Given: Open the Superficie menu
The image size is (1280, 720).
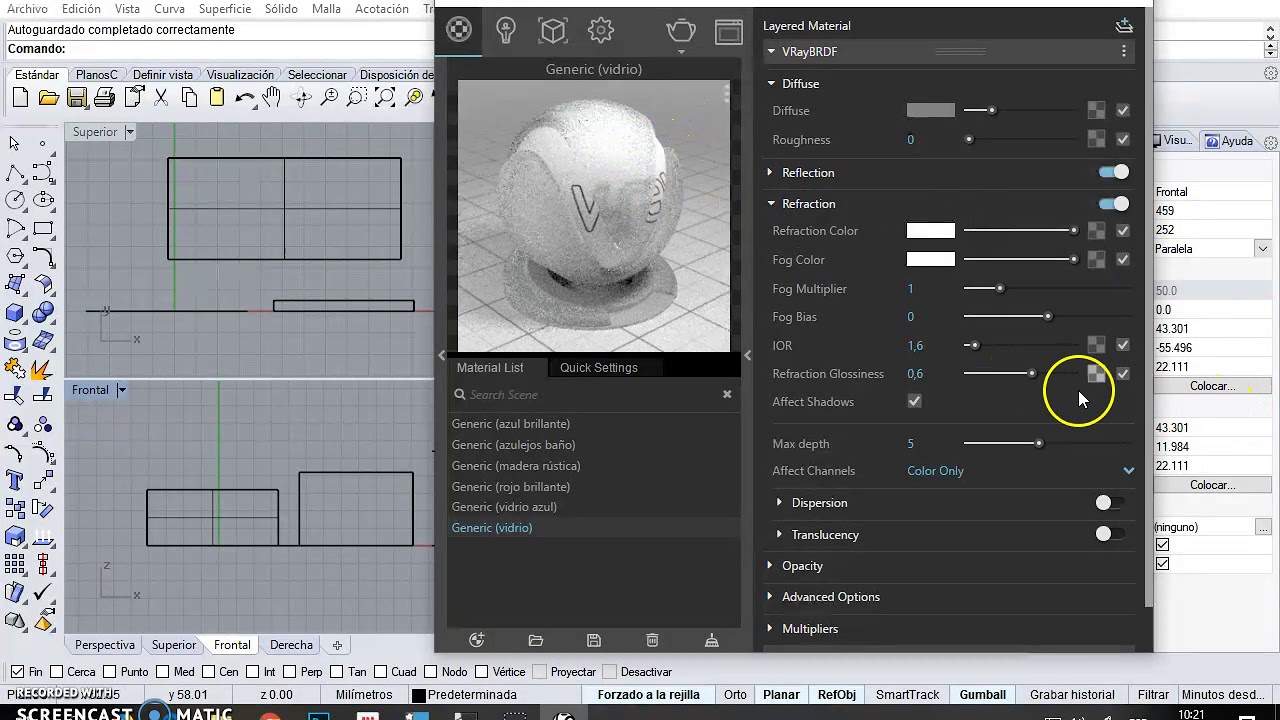Looking at the screenshot, I should [x=223, y=8].
